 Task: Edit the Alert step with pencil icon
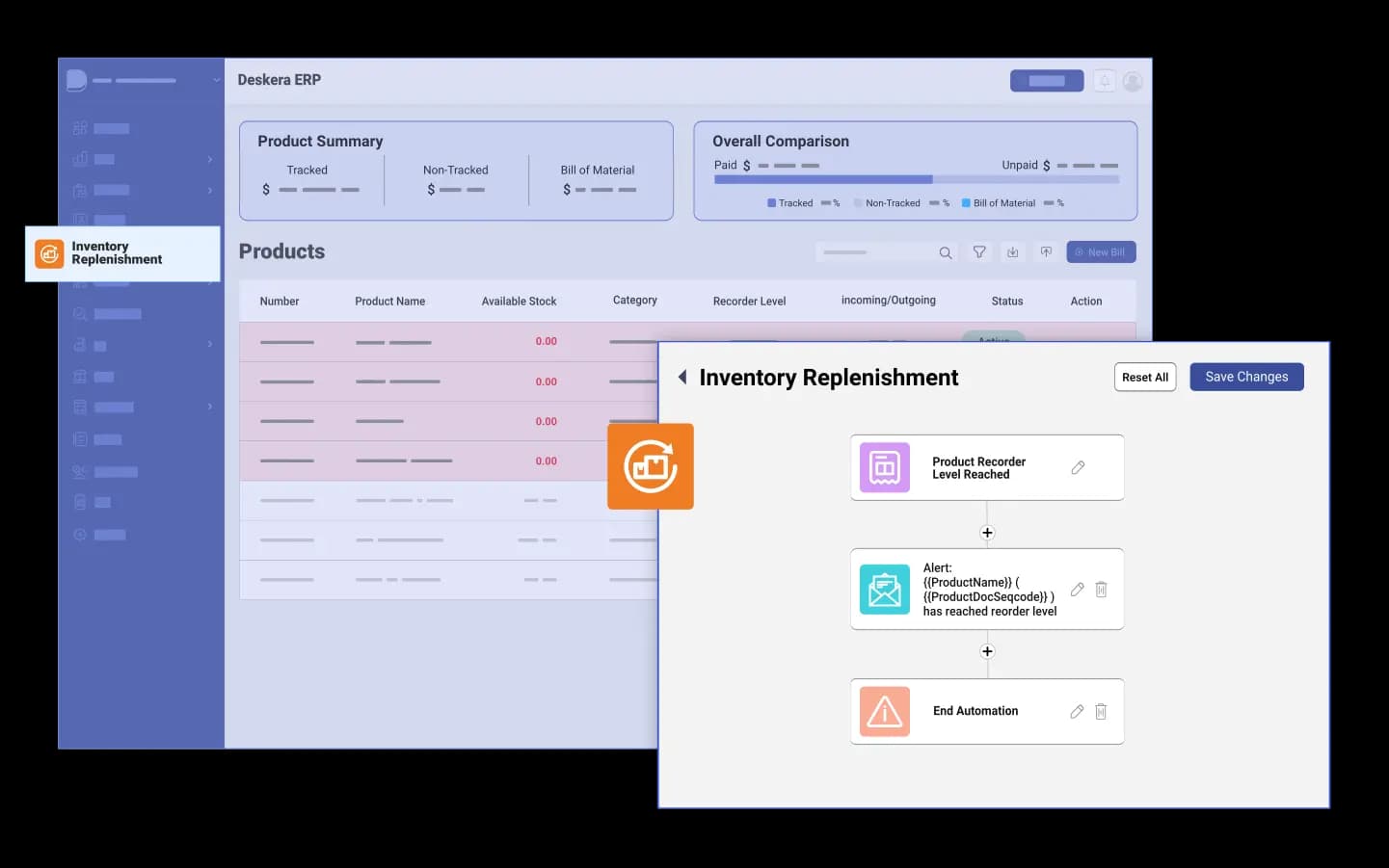pos(1077,589)
